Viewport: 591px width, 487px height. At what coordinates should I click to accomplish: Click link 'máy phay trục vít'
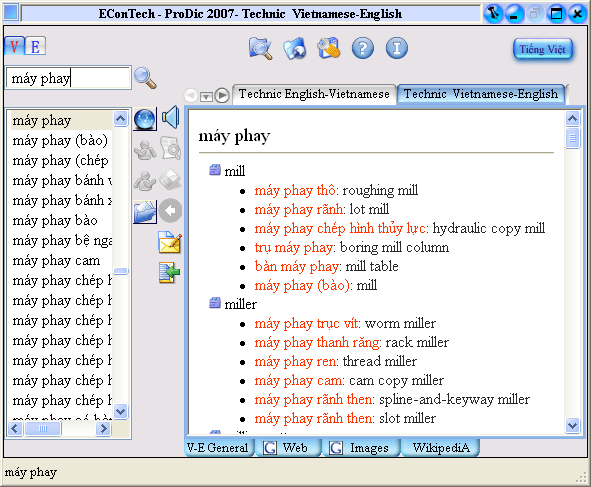[306, 323]
